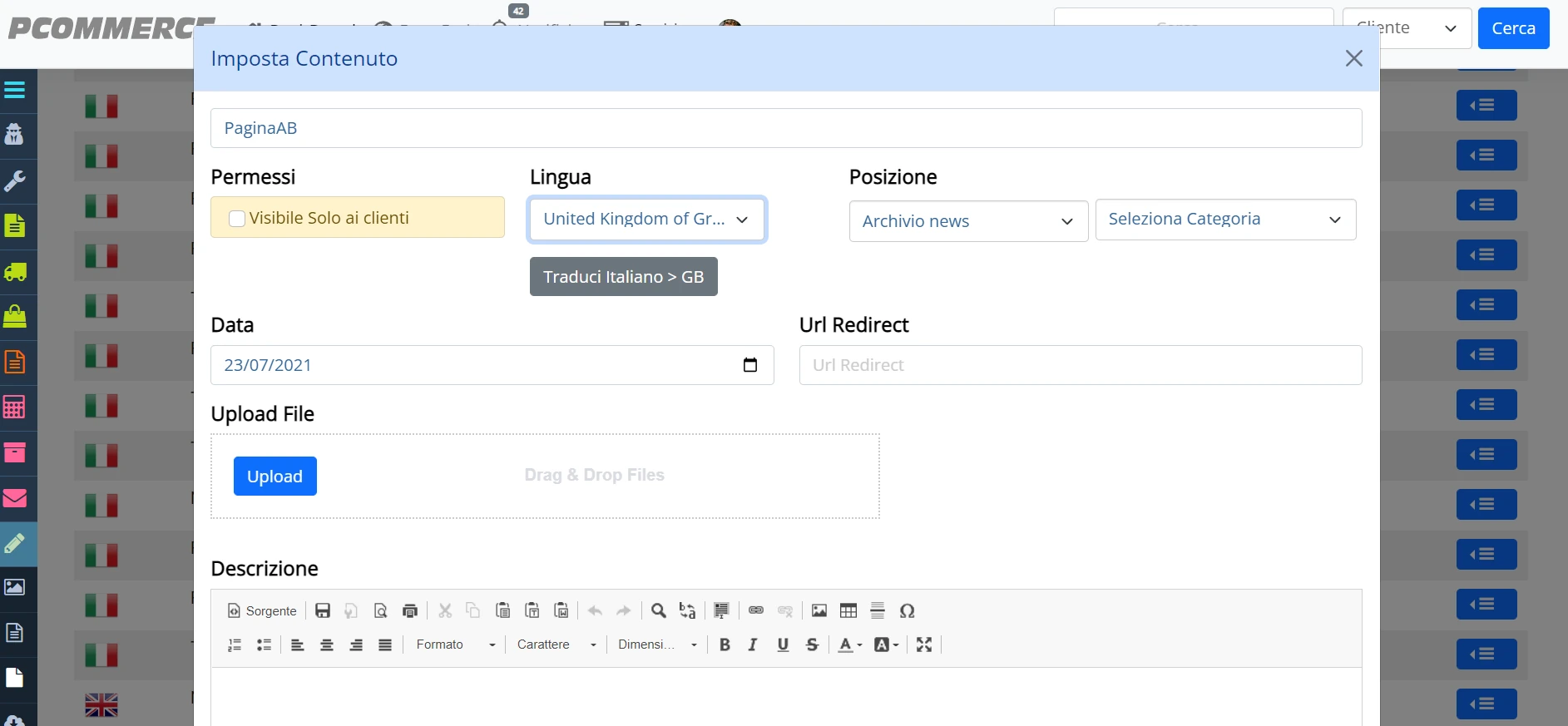Viewport: 1568px width, 726px height.
Task: Click the Descrizione editor text area
Action: click(786, 697)
